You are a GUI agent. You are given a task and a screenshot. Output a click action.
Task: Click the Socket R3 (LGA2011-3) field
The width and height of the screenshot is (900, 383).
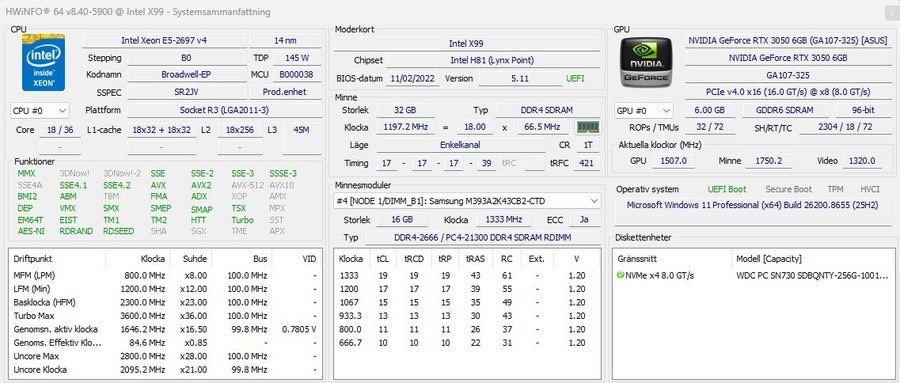pos(224,110)
